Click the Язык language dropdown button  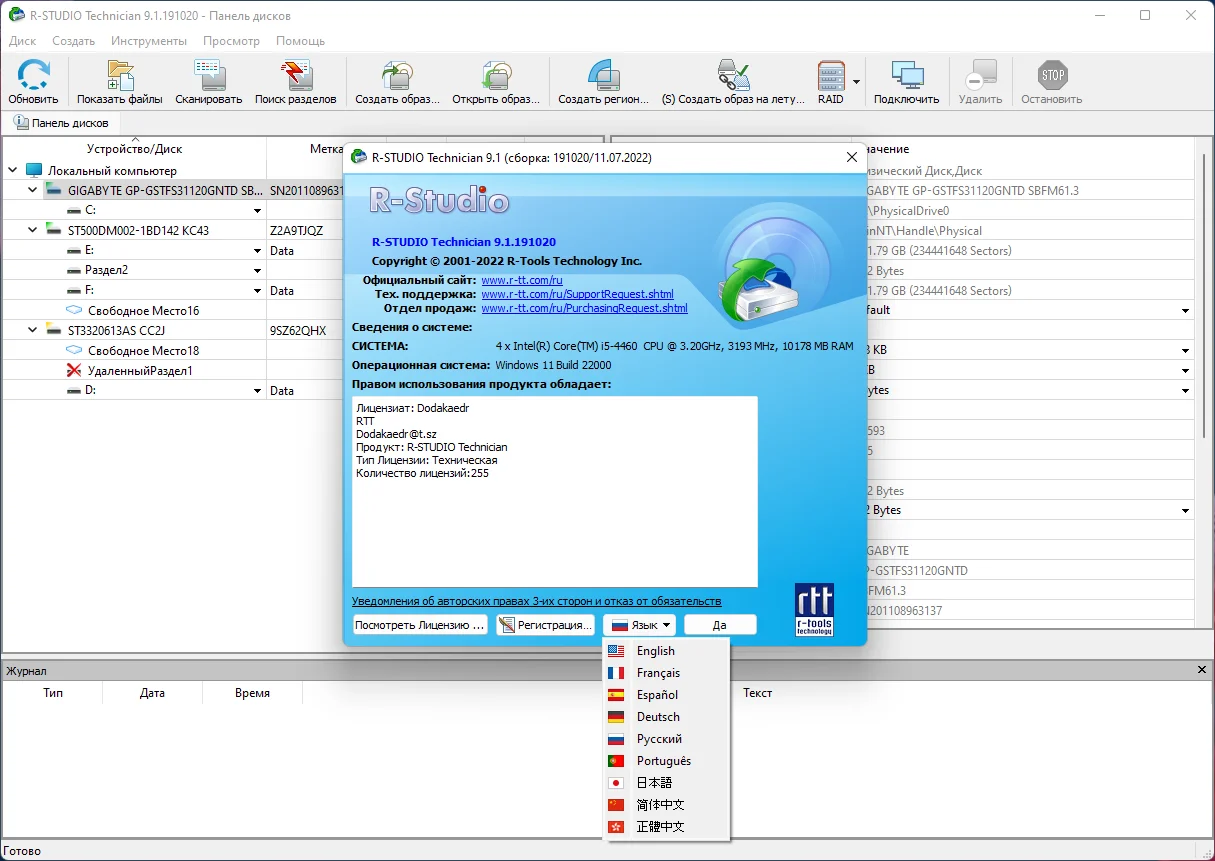tap(640, 625)
